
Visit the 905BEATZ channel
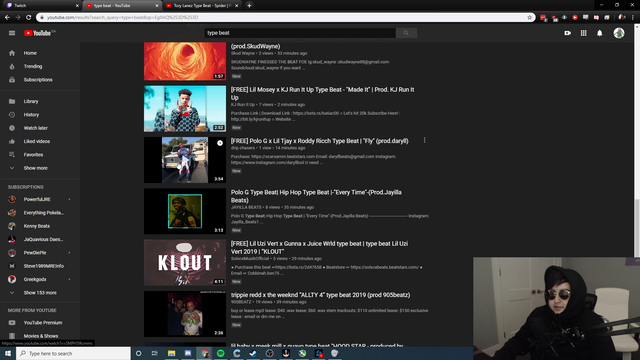[241, 302]
